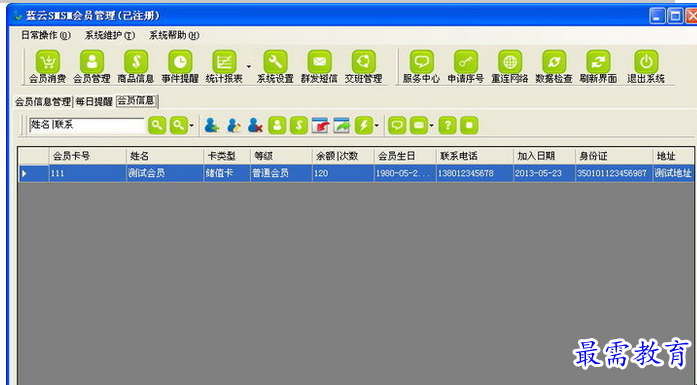Select the row indicator arrow of row 111
The image size is (697, 385).
(x=34, y=173)
